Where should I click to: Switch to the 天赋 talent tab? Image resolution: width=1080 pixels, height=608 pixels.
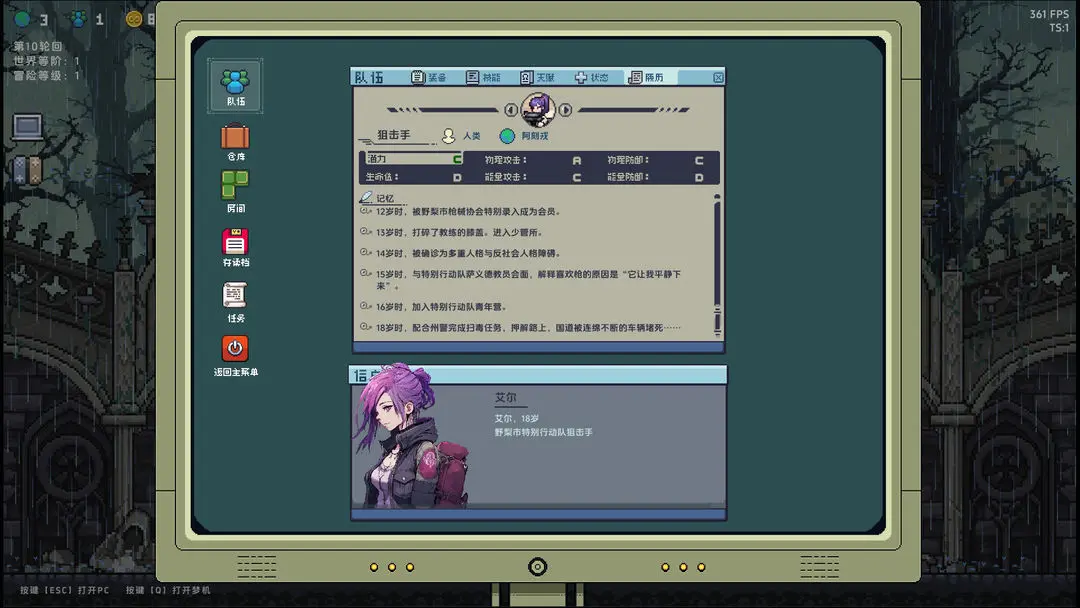click(x=538, y=77)
